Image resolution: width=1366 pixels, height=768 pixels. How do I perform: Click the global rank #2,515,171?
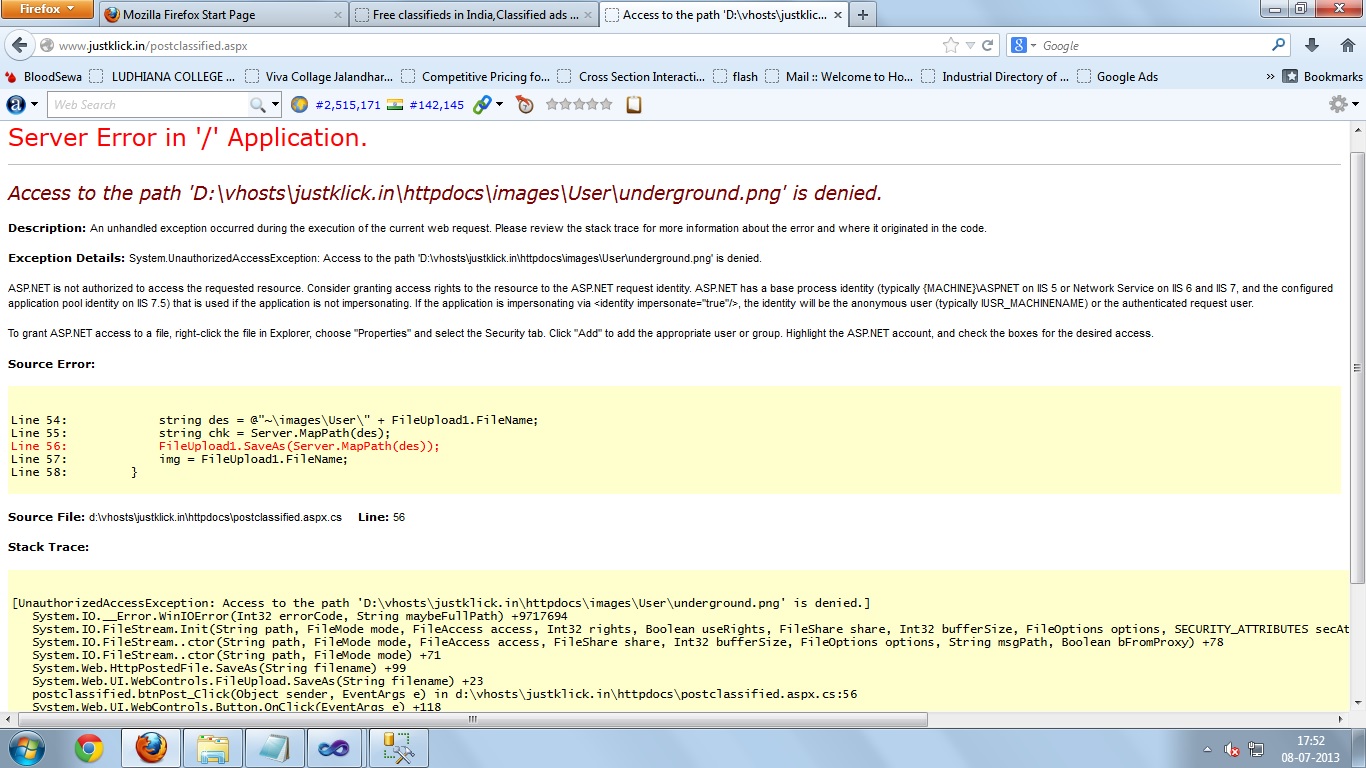pyautogui.click(x=348, y=105)
